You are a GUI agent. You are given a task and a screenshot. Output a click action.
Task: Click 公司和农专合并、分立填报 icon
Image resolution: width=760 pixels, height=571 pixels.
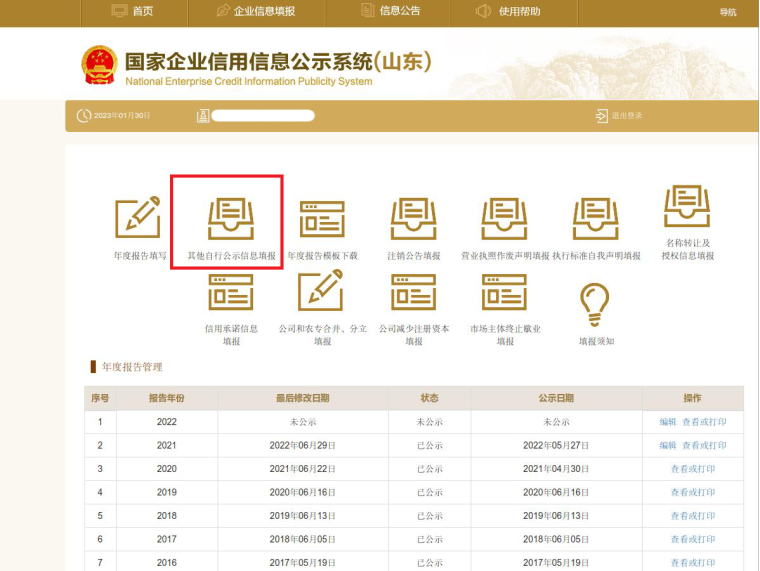322,292
